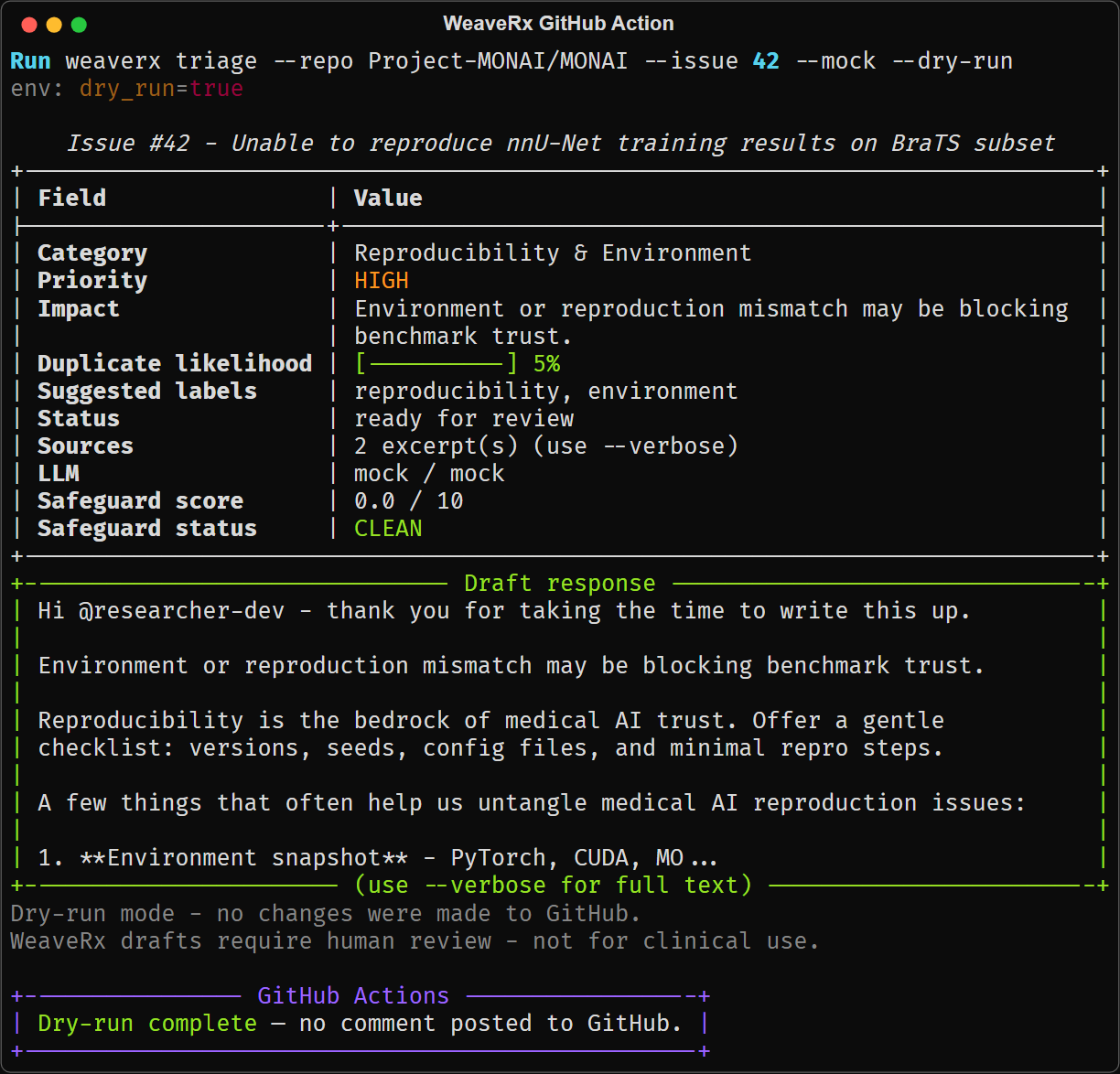This screenshot has height=1074, width=1120.
Task: Click 'reproducibility, environment' labels value
Action: click(x=546, y=391)
